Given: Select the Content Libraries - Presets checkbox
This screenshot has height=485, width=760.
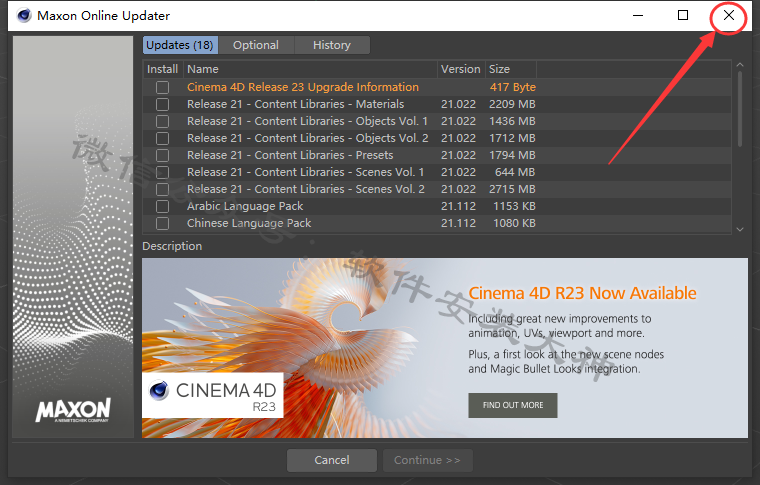Looking at the screenshot, I should [x=162, y=155].
